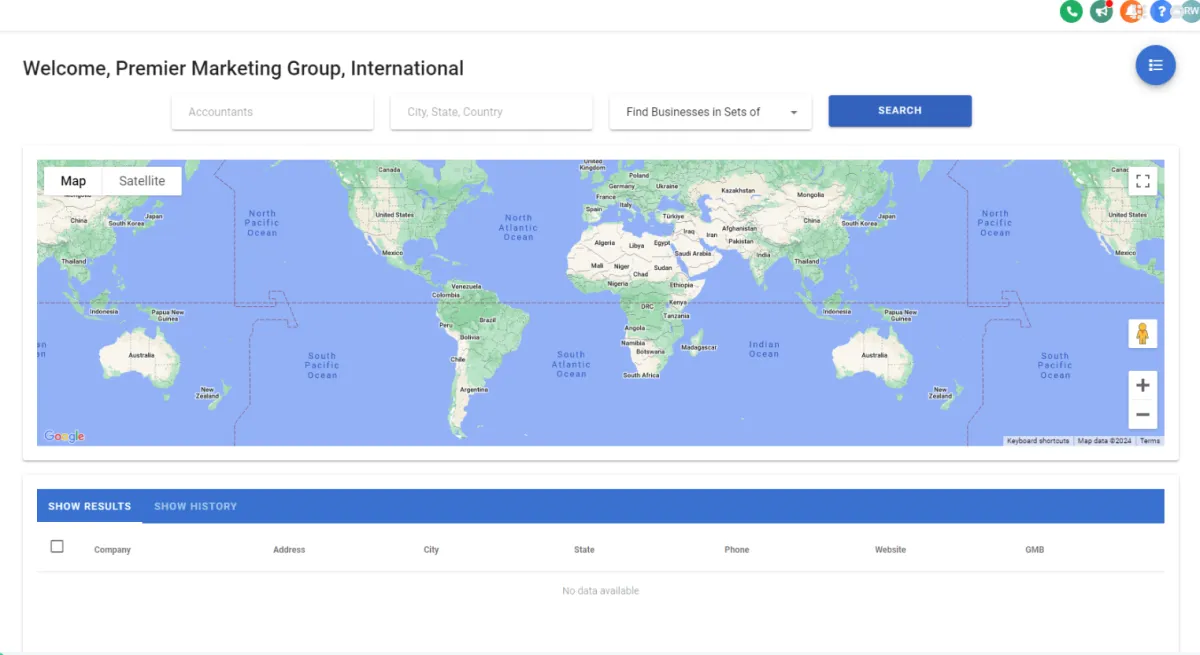Screen dimensions: 1200x655
Task: Expand the Find Businesses in Sets of dropdown
Action: click(x=710, y=112)
